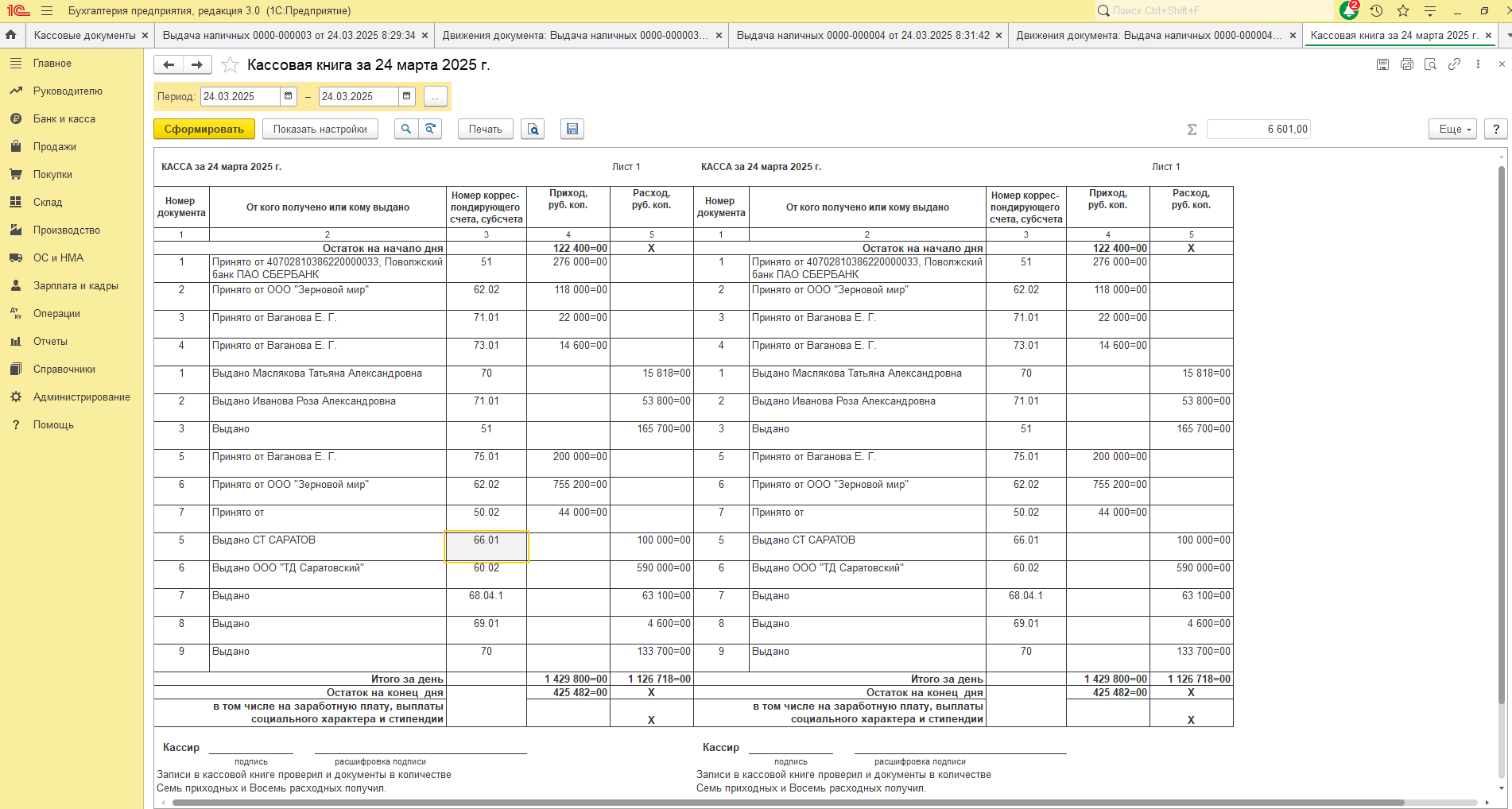Open Склад section in sidebar
Image resolution: width=1512 pixels, height=809 pixels.
(48, 202)
